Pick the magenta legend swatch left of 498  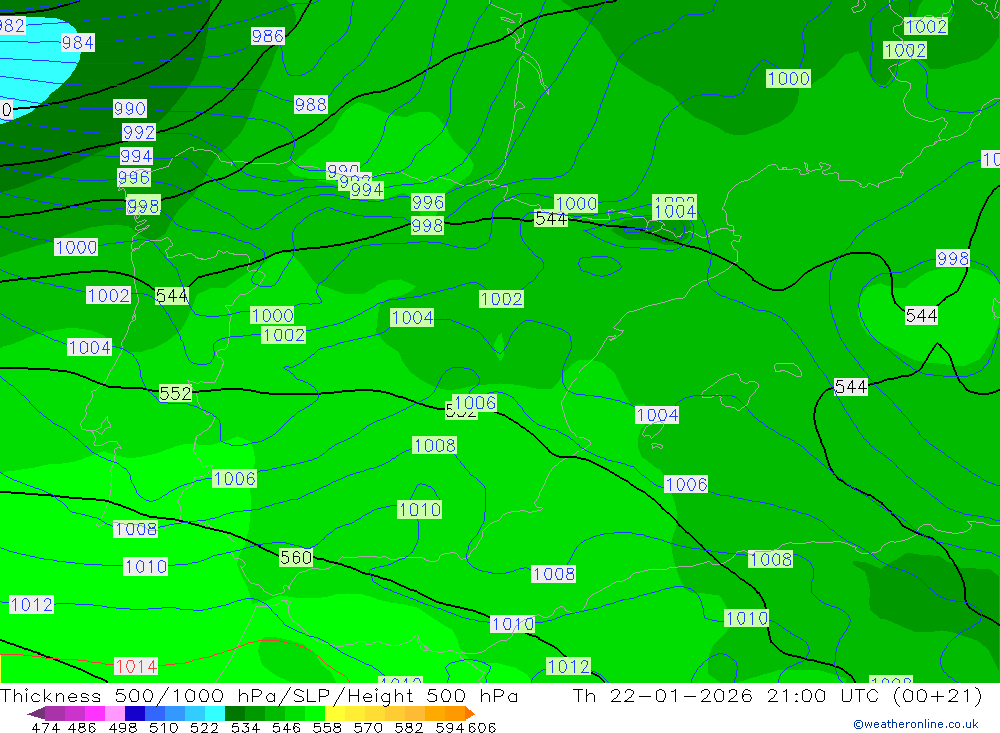(x=95, y=713)
